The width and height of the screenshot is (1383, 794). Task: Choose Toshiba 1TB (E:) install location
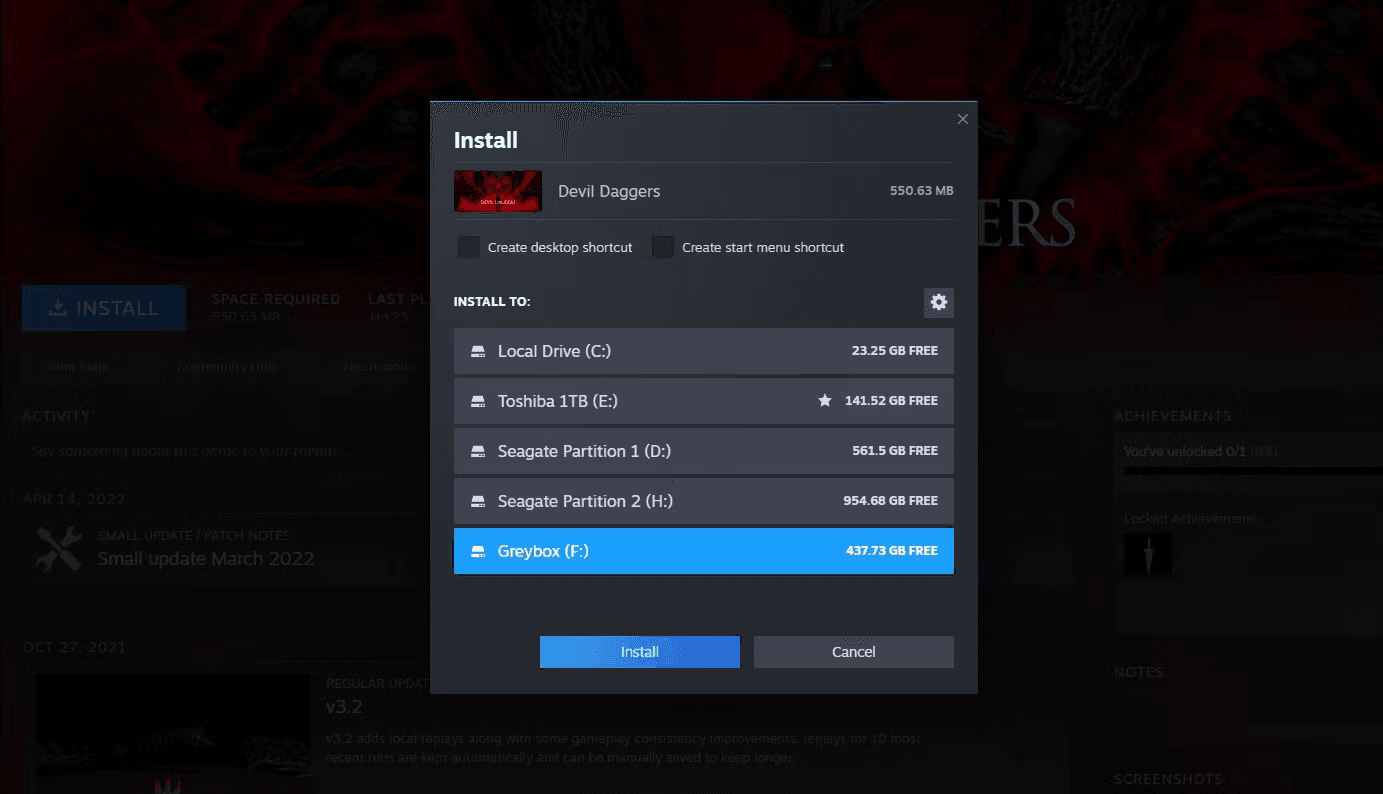[x=703, y=401]
